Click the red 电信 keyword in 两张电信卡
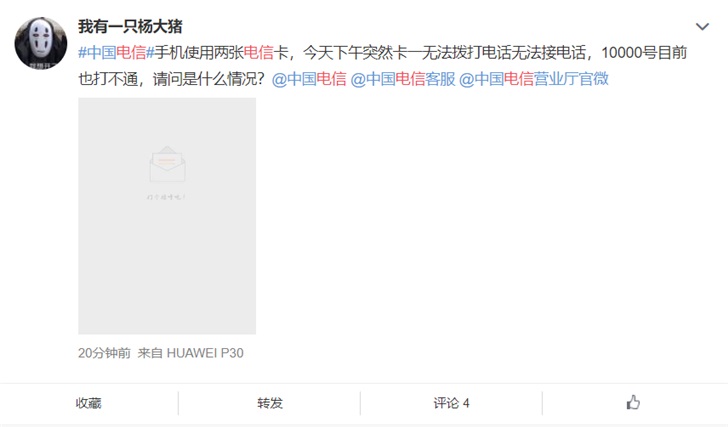The height and width of the screenshot is (427, 728). click(x=259, y=52)
